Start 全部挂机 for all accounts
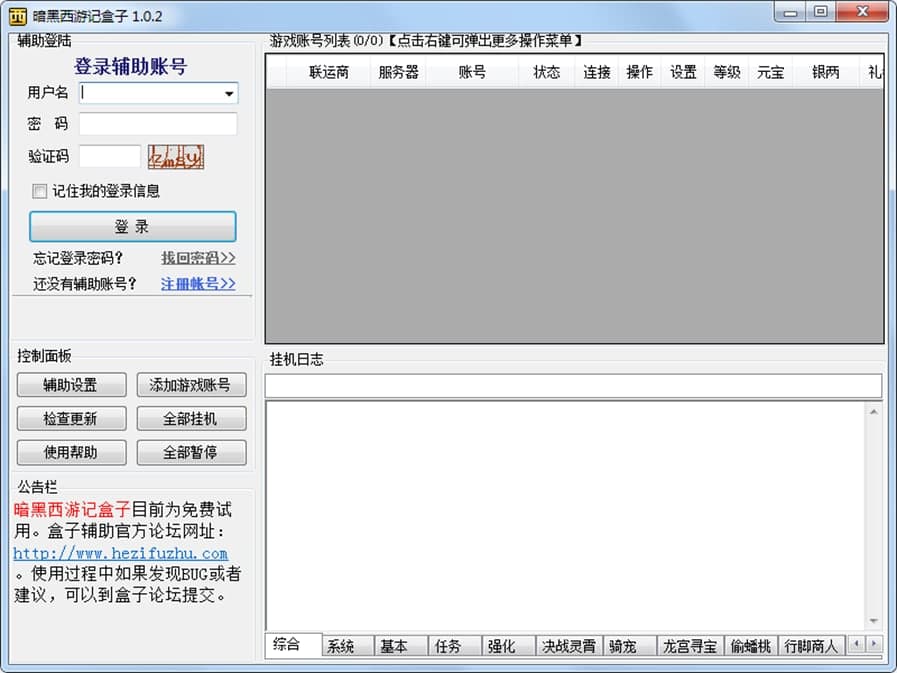Image resolution: width=897 pixels, height=673 pixels. [x=191, y=418]
